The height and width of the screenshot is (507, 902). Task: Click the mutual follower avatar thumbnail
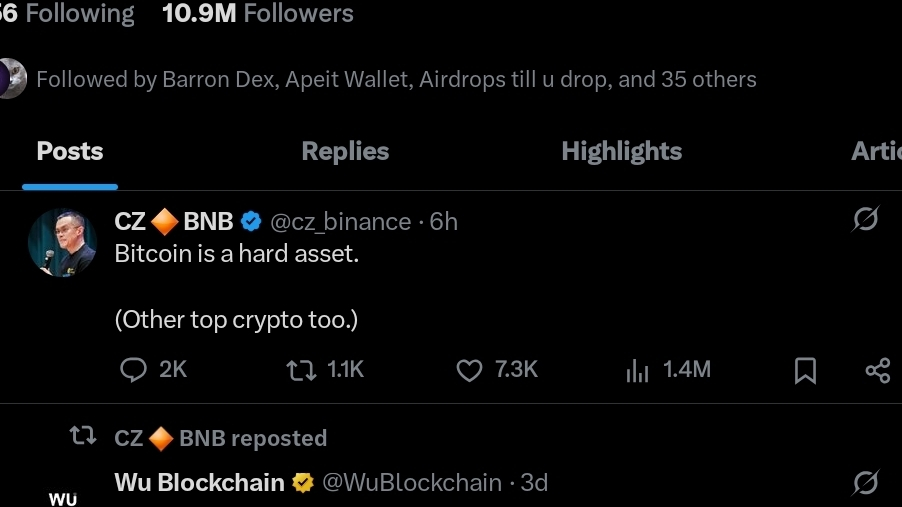click(x=13, y=78)
